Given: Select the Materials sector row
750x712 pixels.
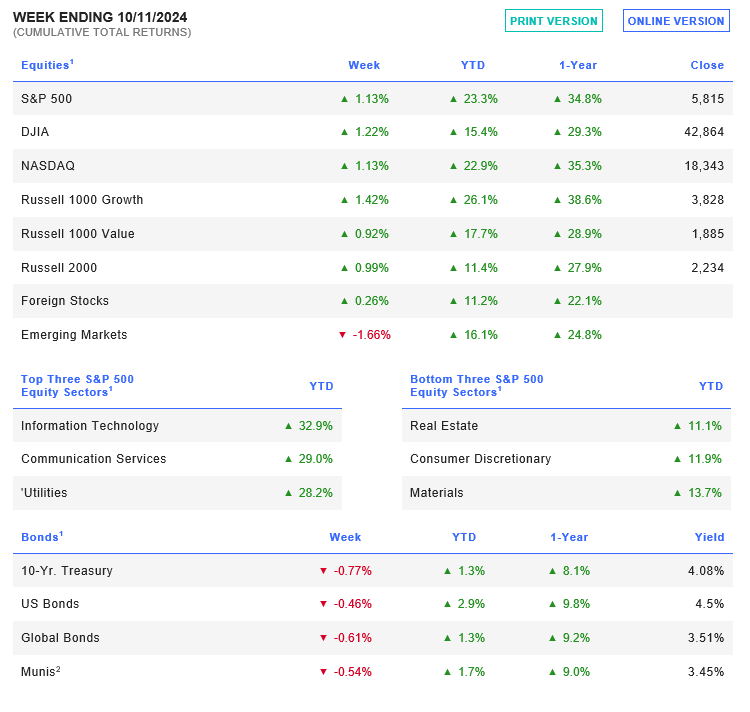Looking at the screenshot, I should coord(566,493).
